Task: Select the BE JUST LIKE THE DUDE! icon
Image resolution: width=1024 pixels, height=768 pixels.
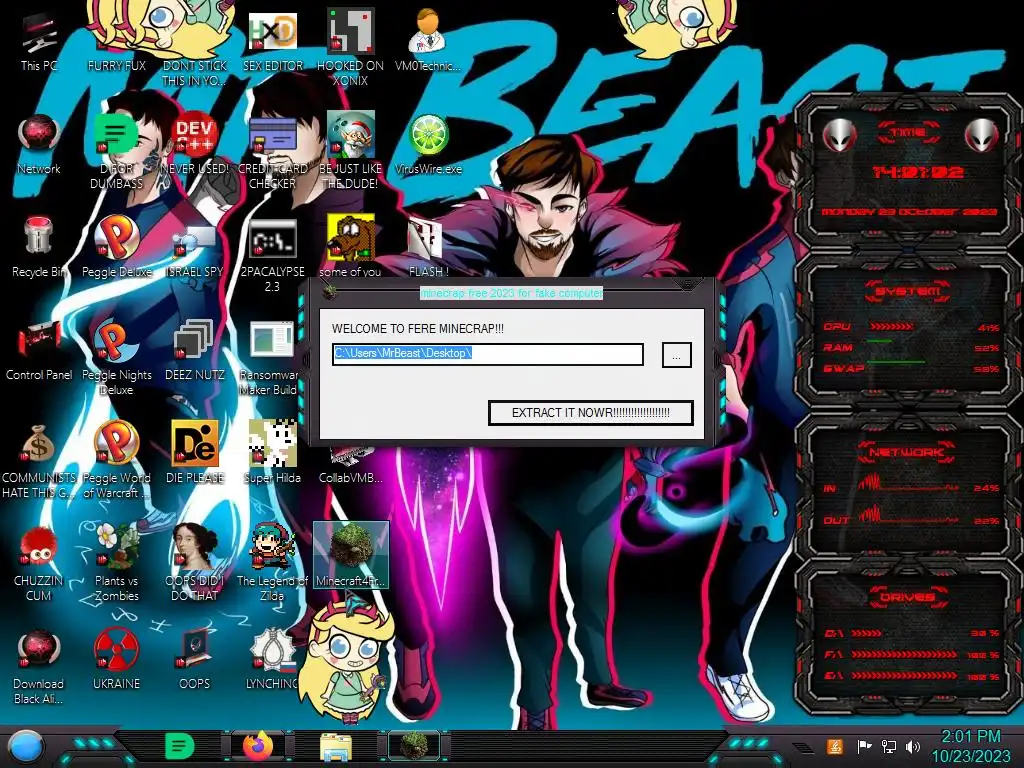Action: pyautogui.click(x=350, y=152)
